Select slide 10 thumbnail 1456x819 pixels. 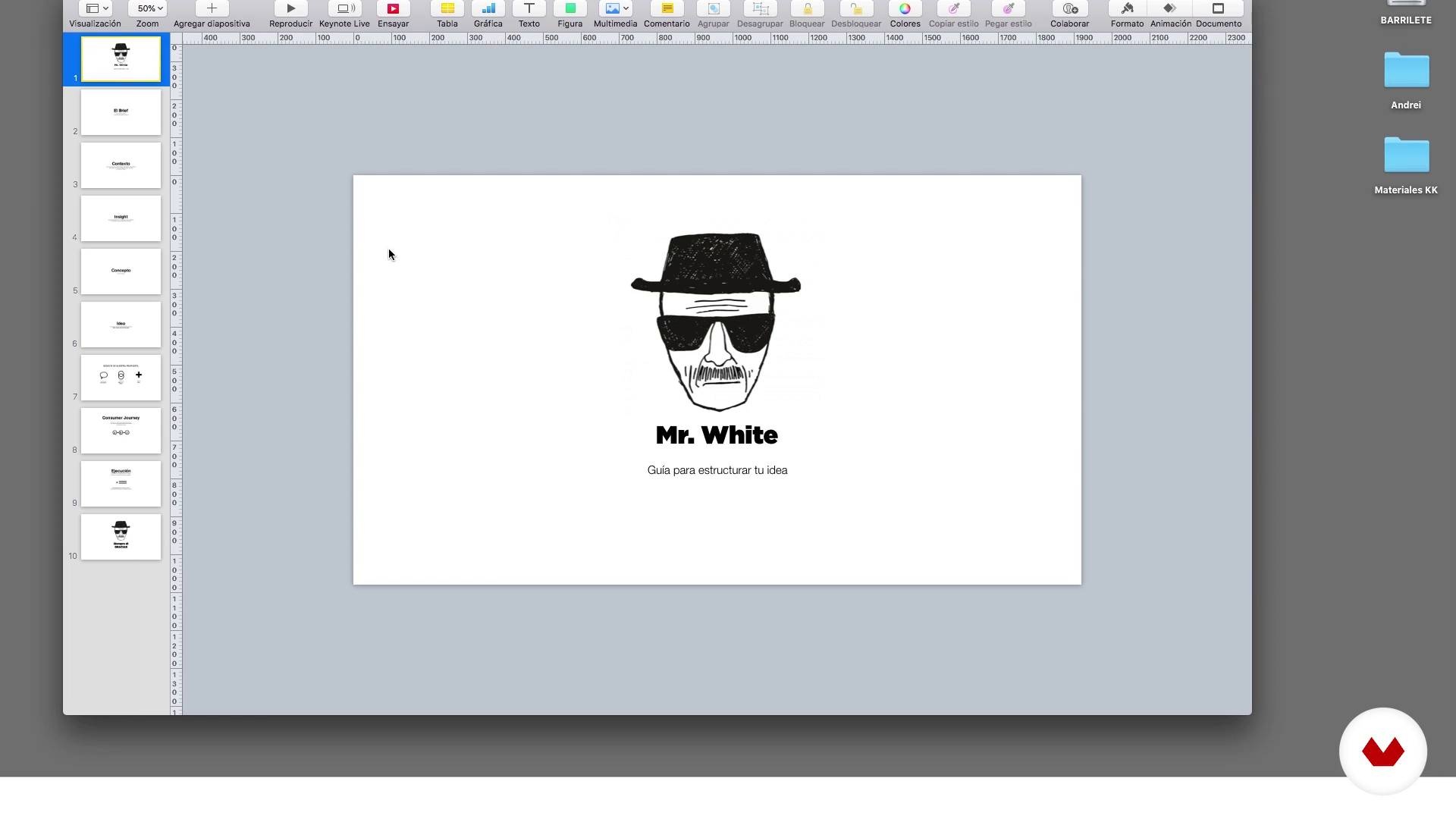(121, 537)
